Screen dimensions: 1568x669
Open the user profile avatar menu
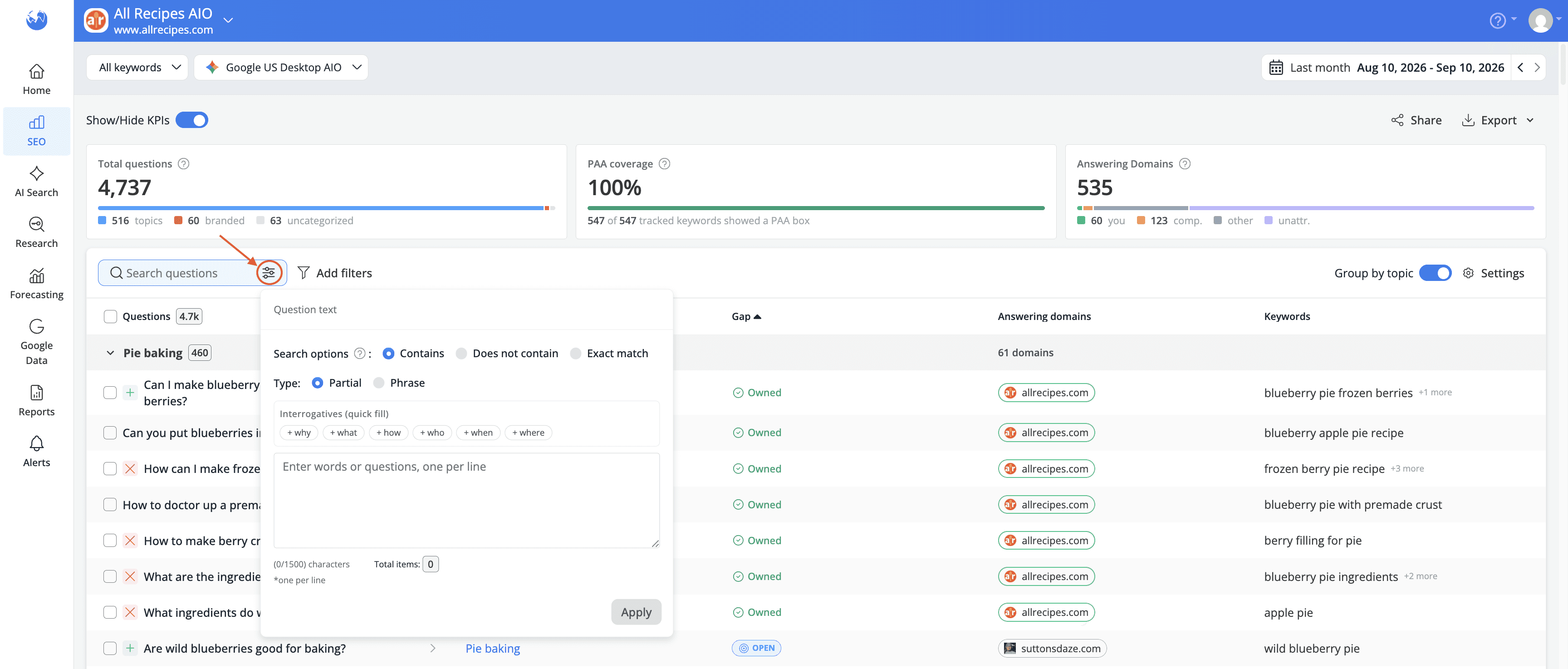pos(1540,21)
